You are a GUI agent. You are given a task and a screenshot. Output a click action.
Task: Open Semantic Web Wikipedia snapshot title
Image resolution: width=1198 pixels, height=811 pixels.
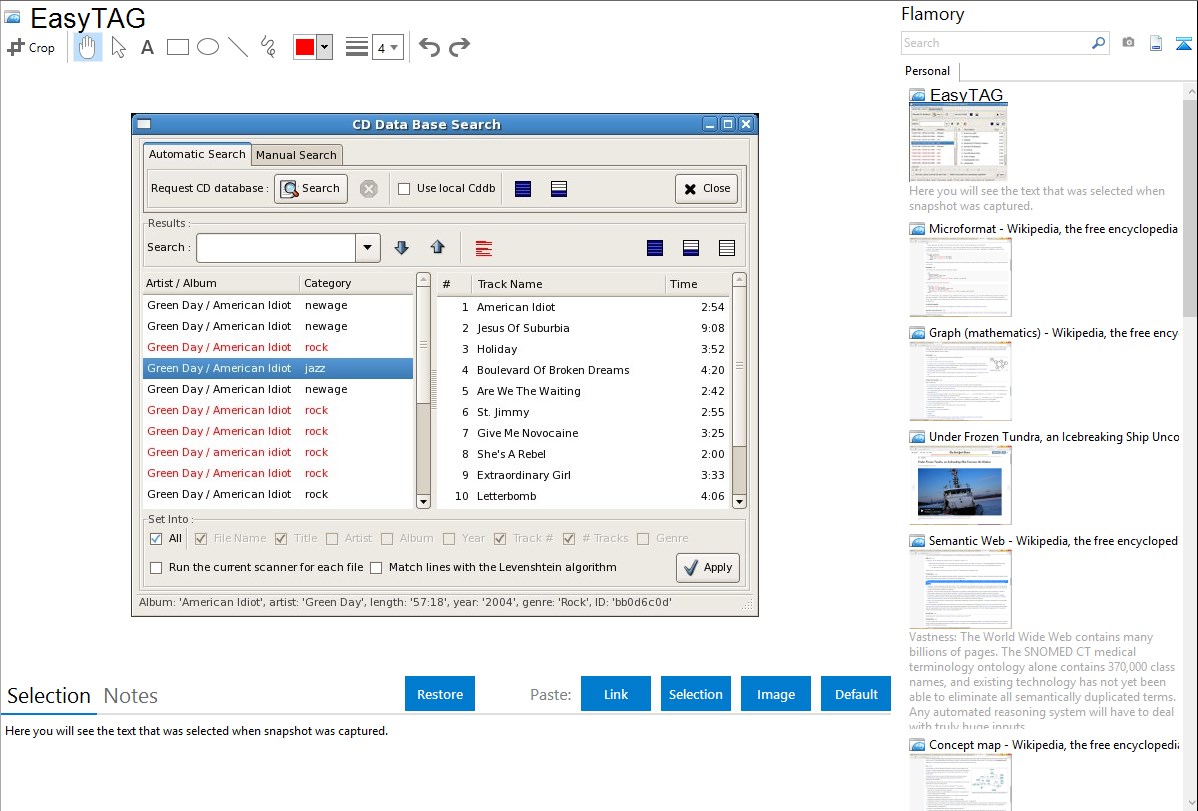coord(1053,541)
